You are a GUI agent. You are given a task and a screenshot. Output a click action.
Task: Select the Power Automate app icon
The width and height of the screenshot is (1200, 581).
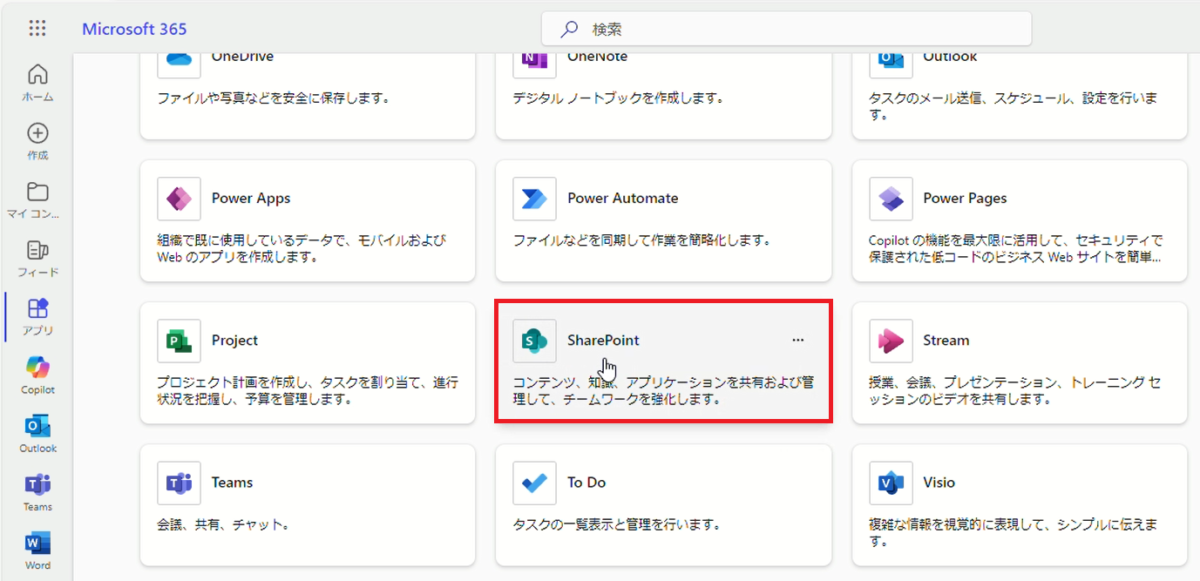[x=534, y=198]
